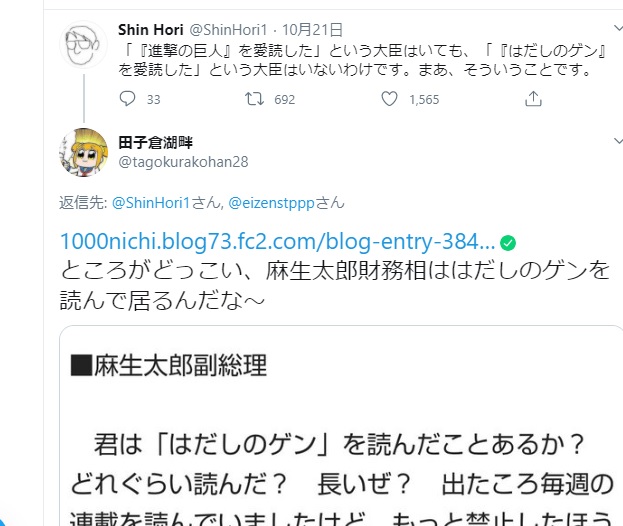Click the share upload icon
This screenshot has width=623, height=526.
[533, 99]
